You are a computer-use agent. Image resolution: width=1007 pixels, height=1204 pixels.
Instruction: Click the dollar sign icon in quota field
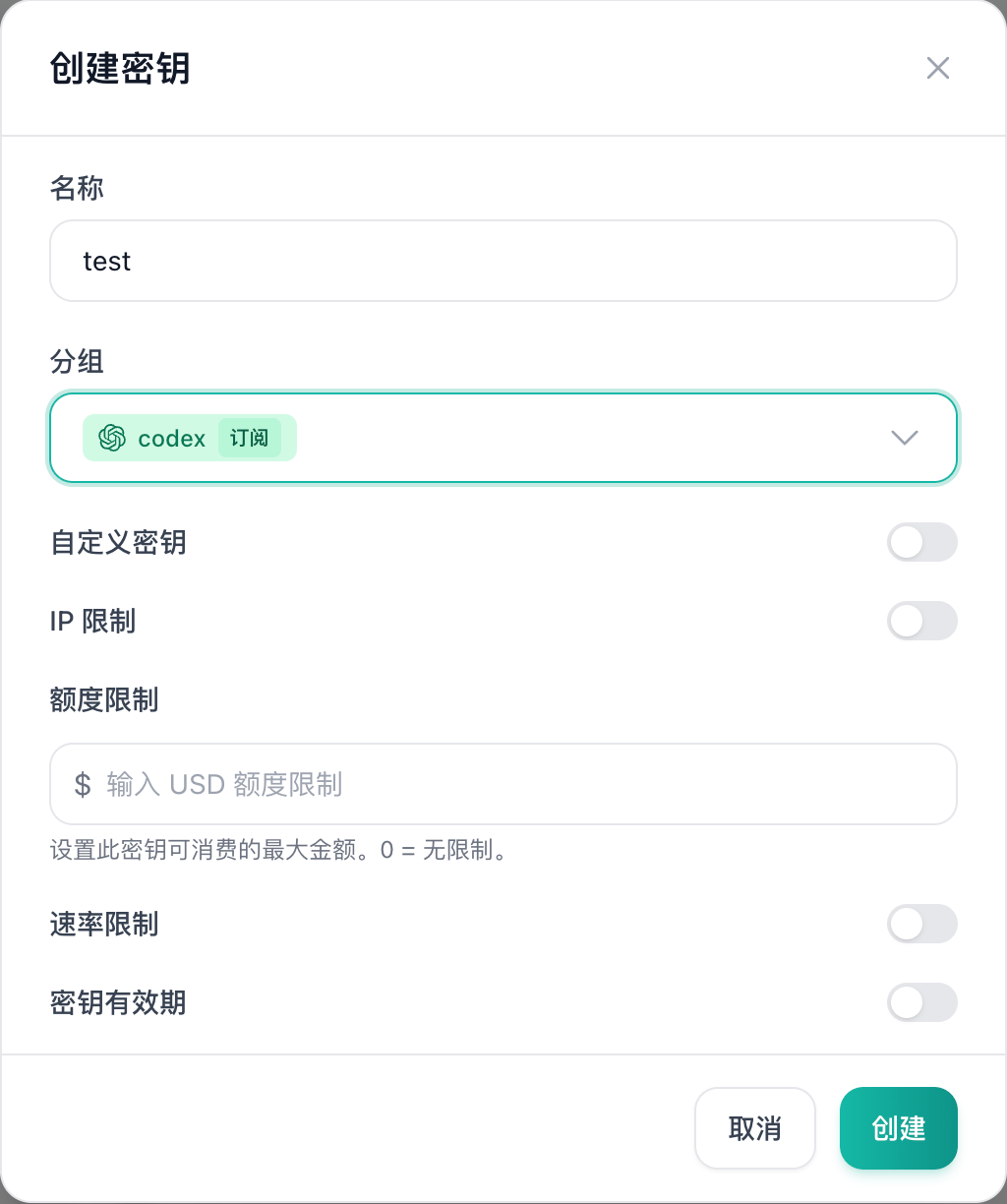[x=83, y=784]
